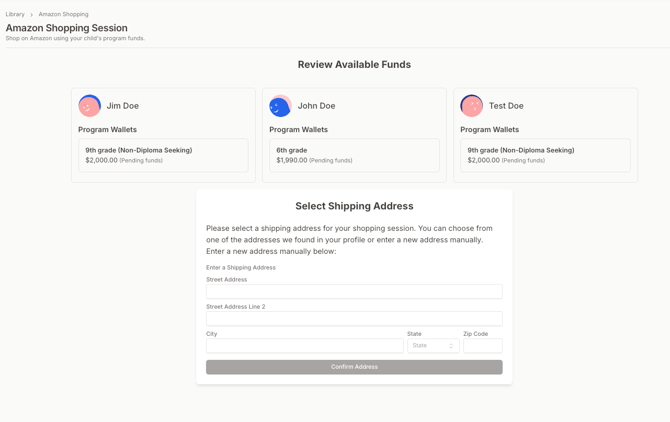The image size is (670, 422).
Task: Select the City input box
Action: (x=304, y=346)
